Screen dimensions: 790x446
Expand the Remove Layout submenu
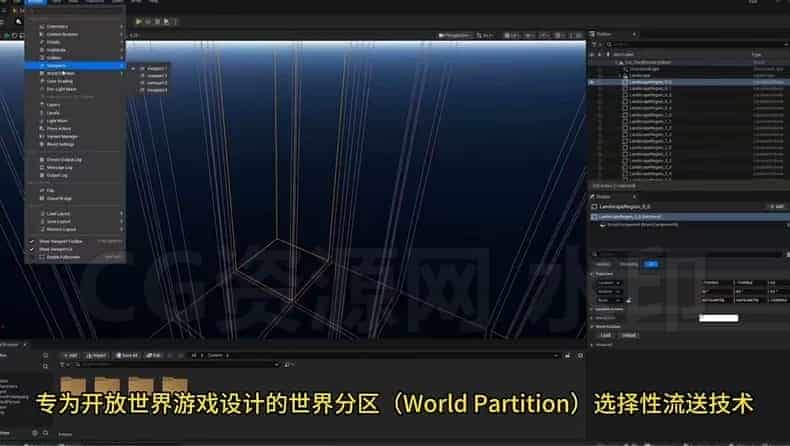pos(75,229)
